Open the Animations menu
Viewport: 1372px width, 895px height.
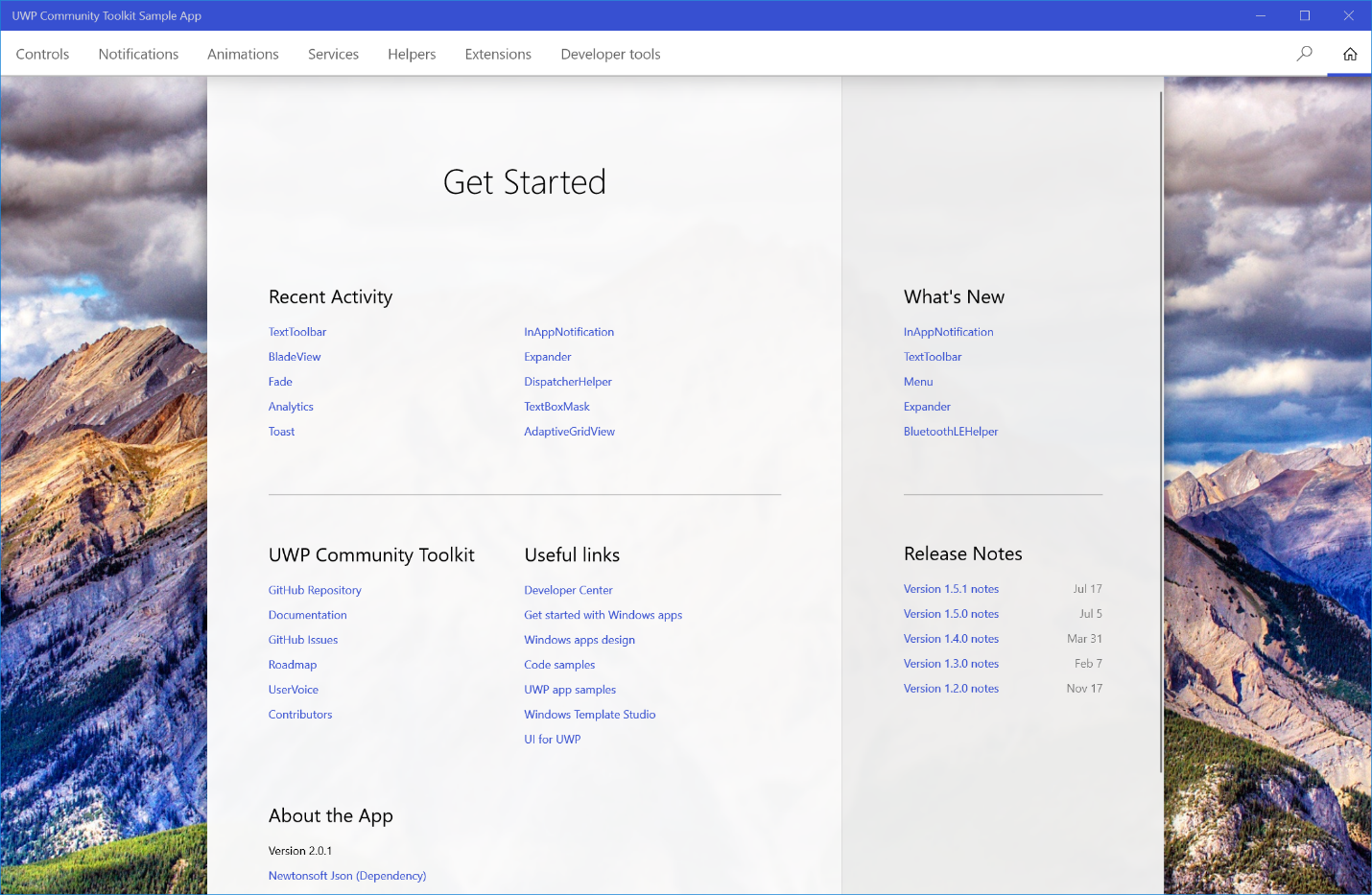tap(243, 54)
